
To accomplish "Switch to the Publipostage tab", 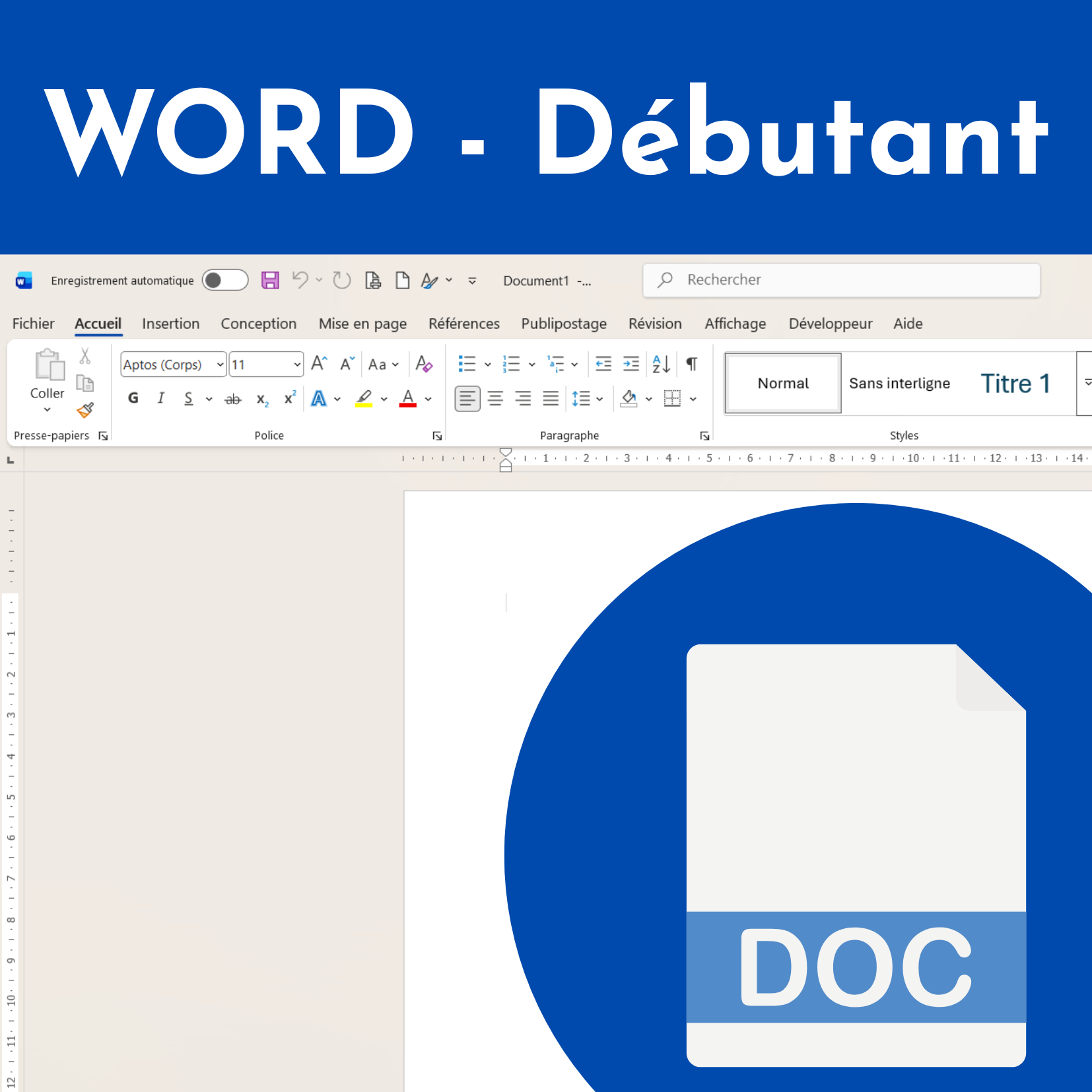I will pos(564,324).
